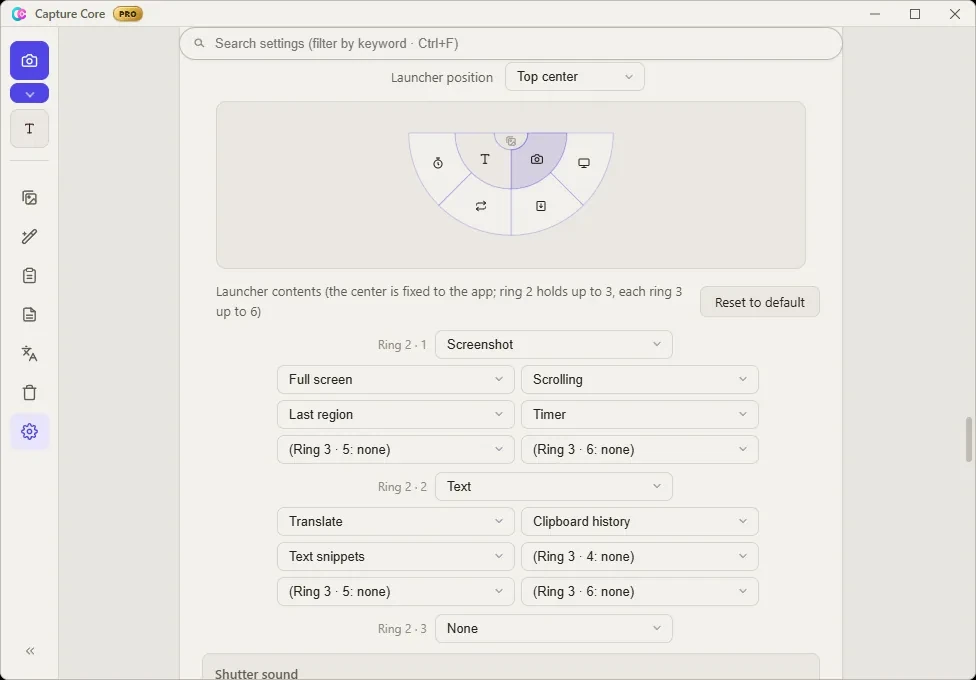Open the translate icon in sidebar

(x=29, y=354)
